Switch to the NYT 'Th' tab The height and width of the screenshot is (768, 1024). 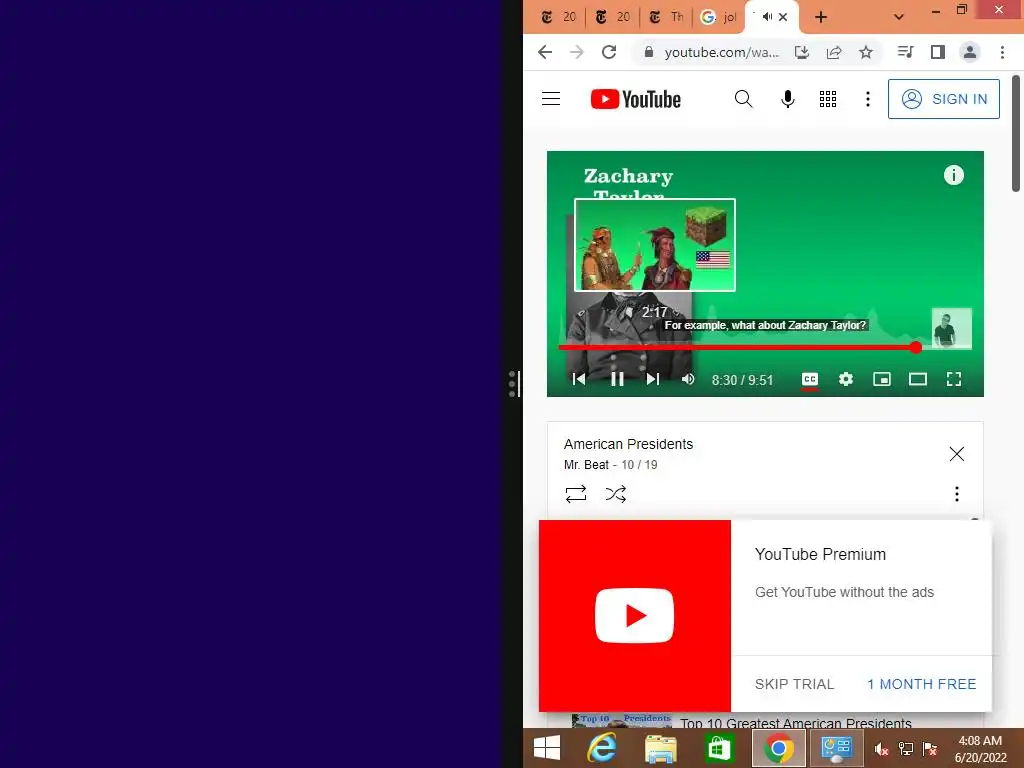point(666,17)
